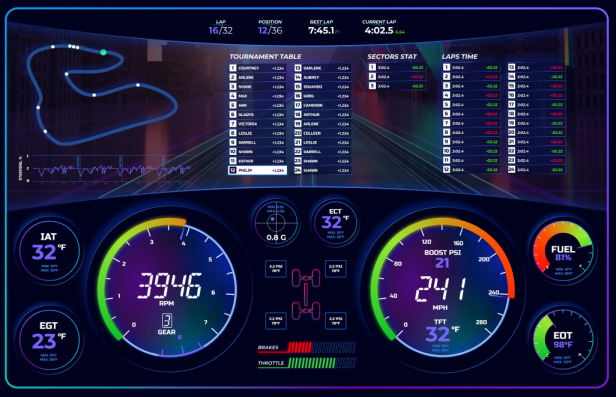Select tournament row 4 Max
The image size is (616, 397).
[257, 96]
